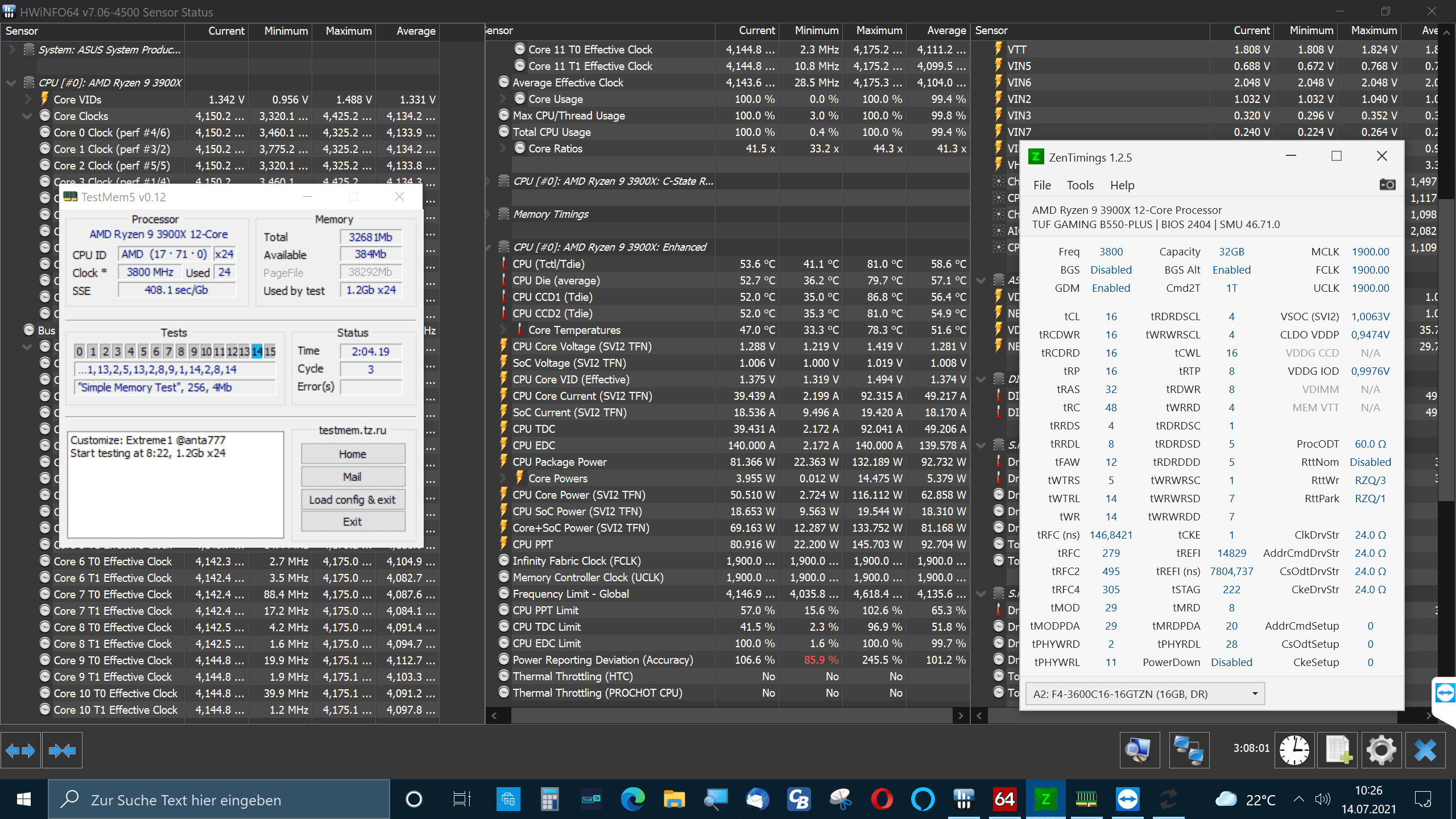
Task: Collapse the CPU [#0]: AMD Ryzen 9 3900X node
Action: [11, 82]
